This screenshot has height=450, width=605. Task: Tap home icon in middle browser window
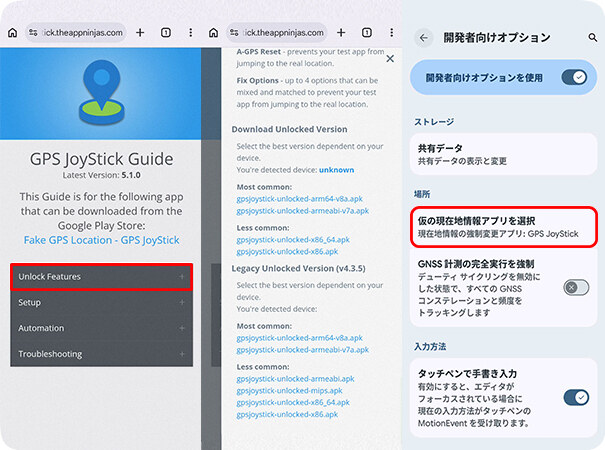click(x=213, y=33)
